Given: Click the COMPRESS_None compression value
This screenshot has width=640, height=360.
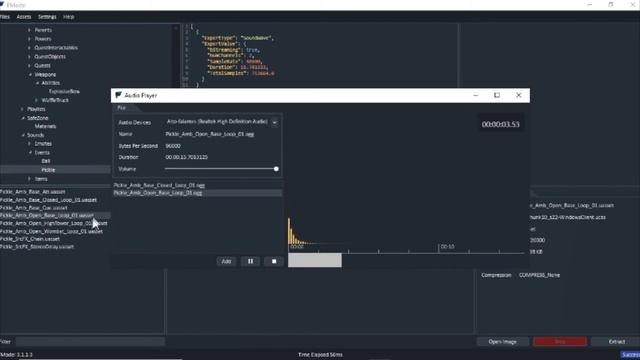Looking at the screenshot, I should 539,275.
